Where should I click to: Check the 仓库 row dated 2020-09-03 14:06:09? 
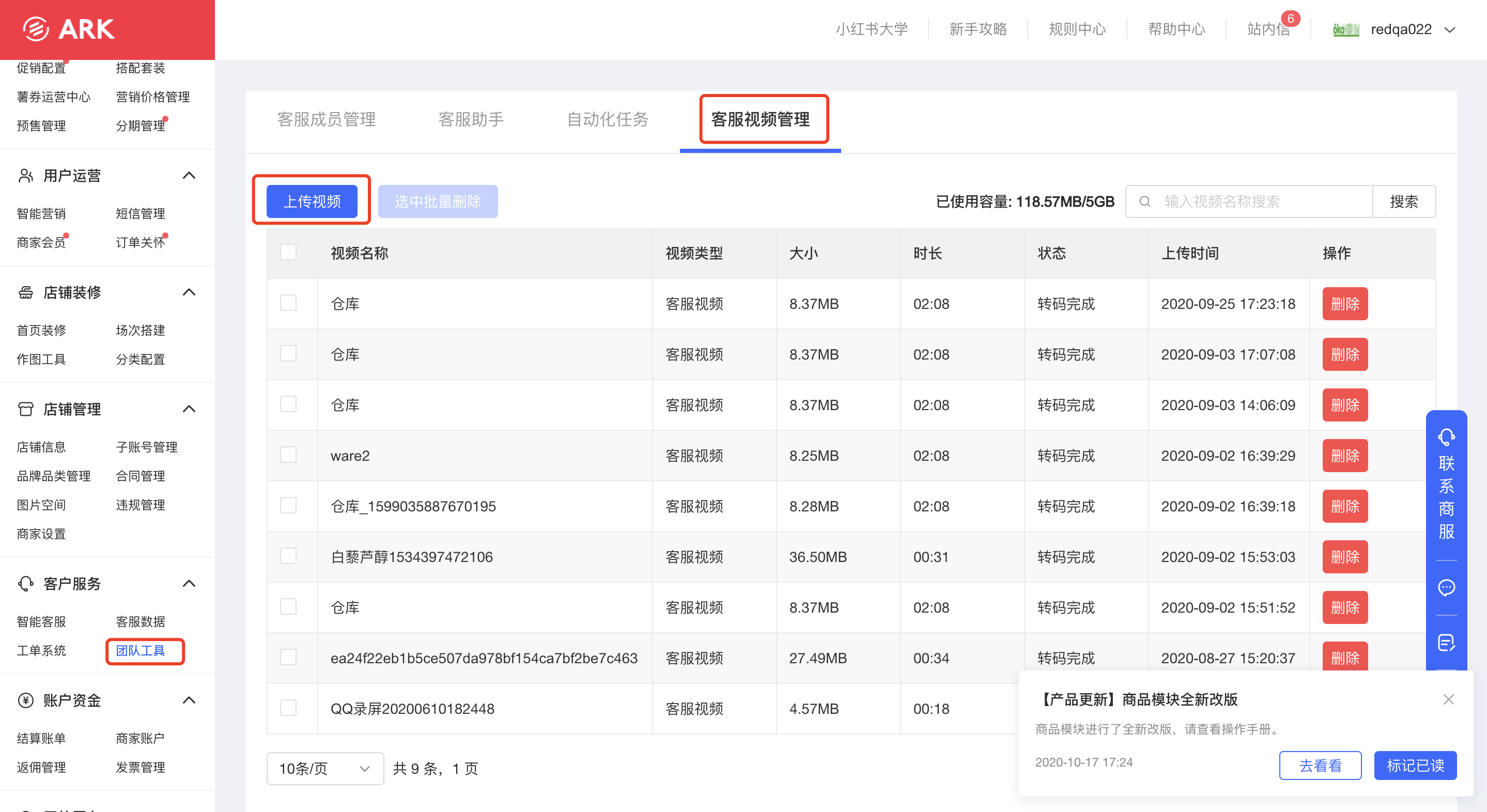coord(288,404)
